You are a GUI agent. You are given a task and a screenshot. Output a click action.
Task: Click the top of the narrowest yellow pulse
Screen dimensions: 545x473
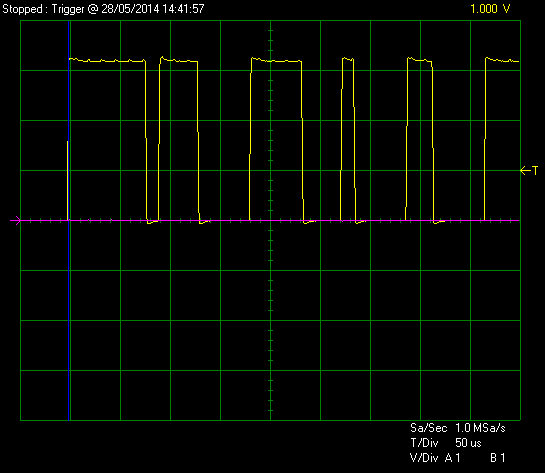[x=348, y=59]
